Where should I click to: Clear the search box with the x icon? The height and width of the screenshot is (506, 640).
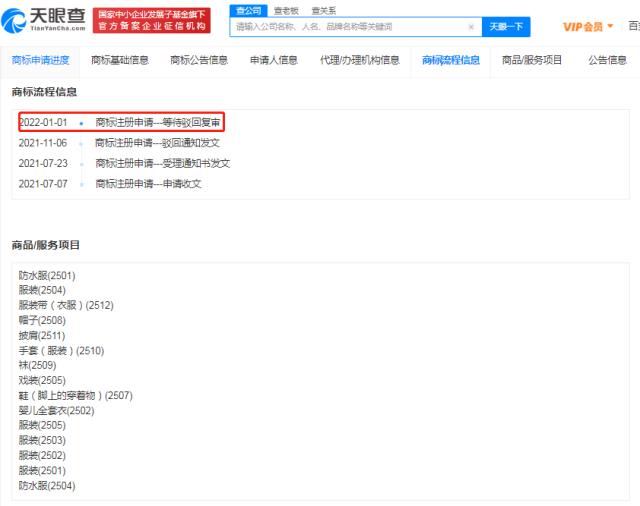(471, 27)
